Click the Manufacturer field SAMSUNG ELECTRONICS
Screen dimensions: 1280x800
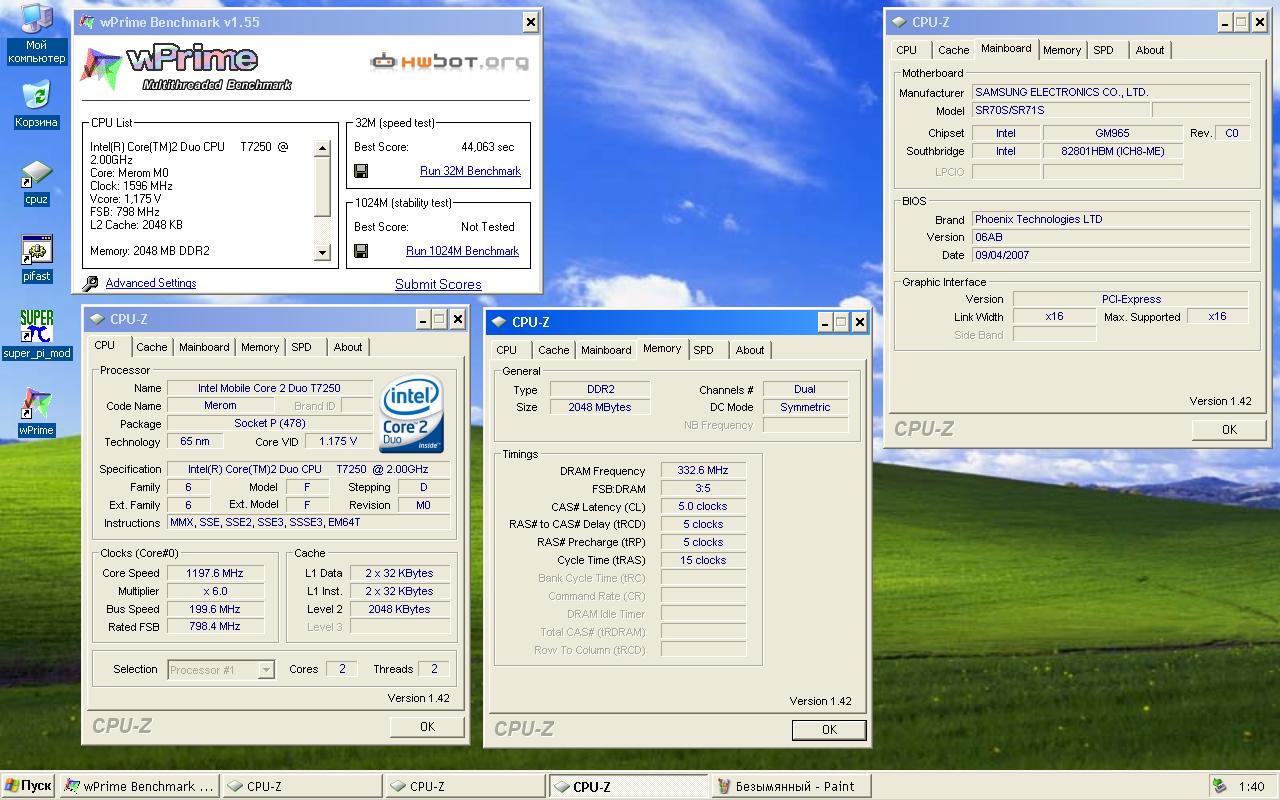tap(1111, 92)
